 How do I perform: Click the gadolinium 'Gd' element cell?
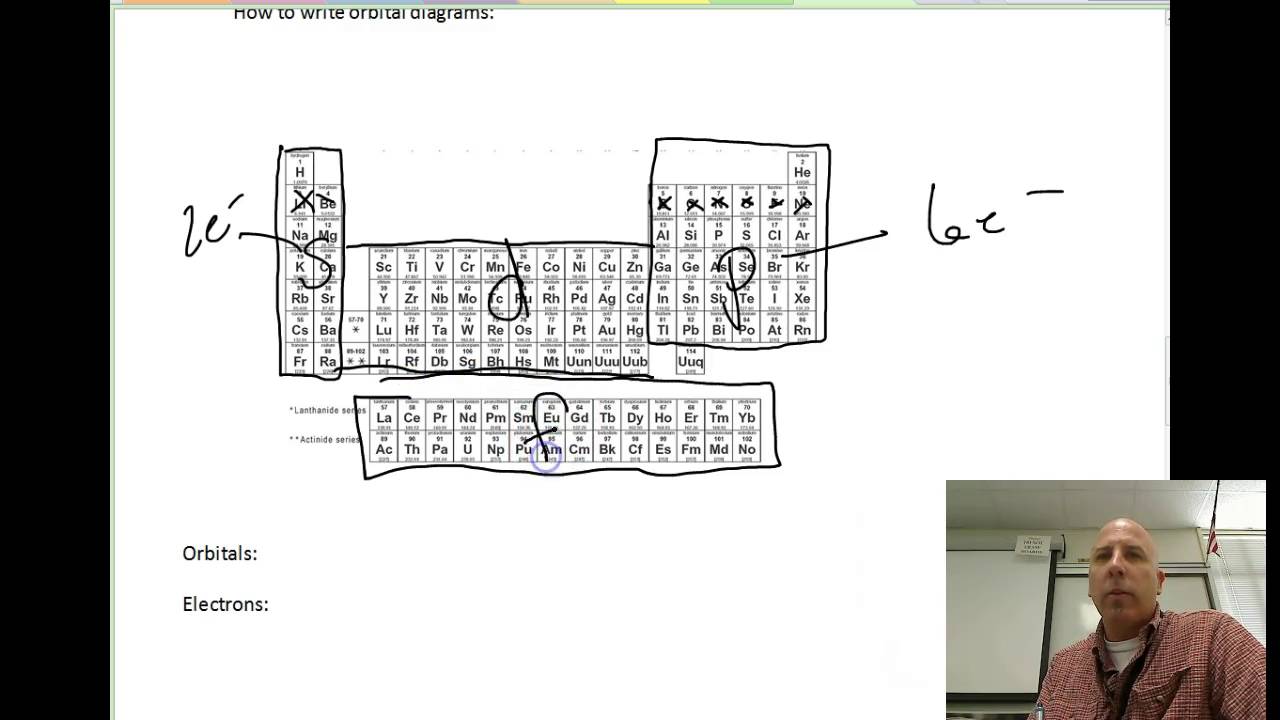pos(579,414)
